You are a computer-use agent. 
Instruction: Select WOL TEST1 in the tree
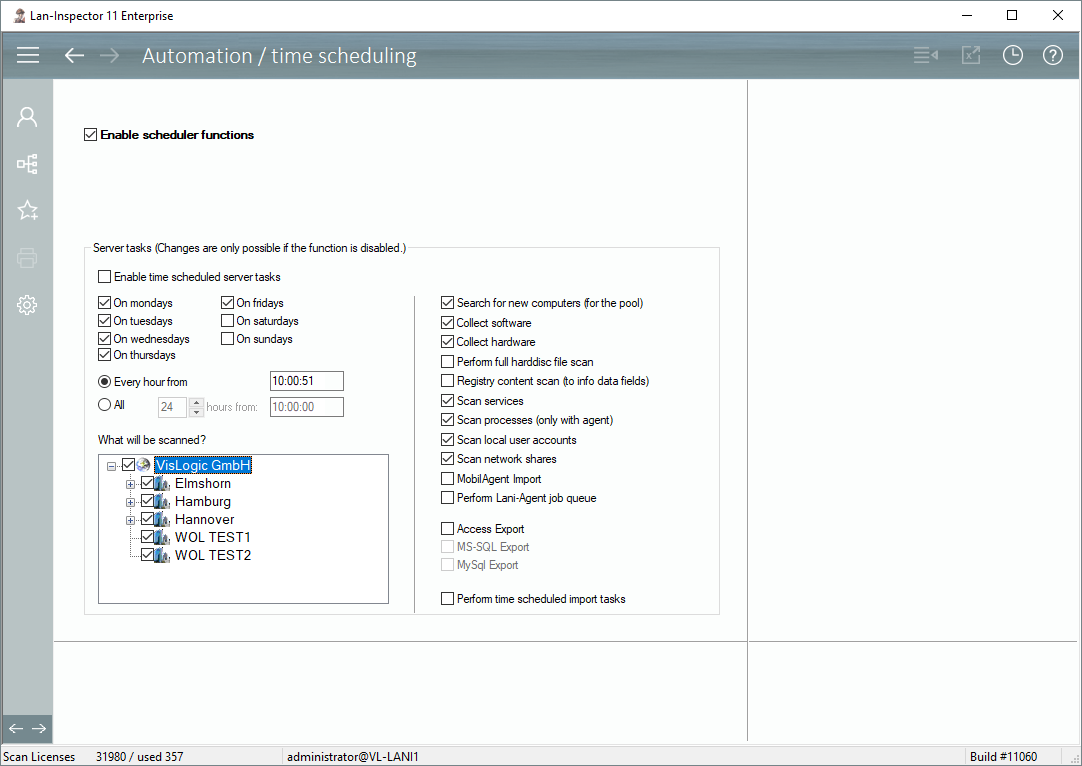click(212, 538)
